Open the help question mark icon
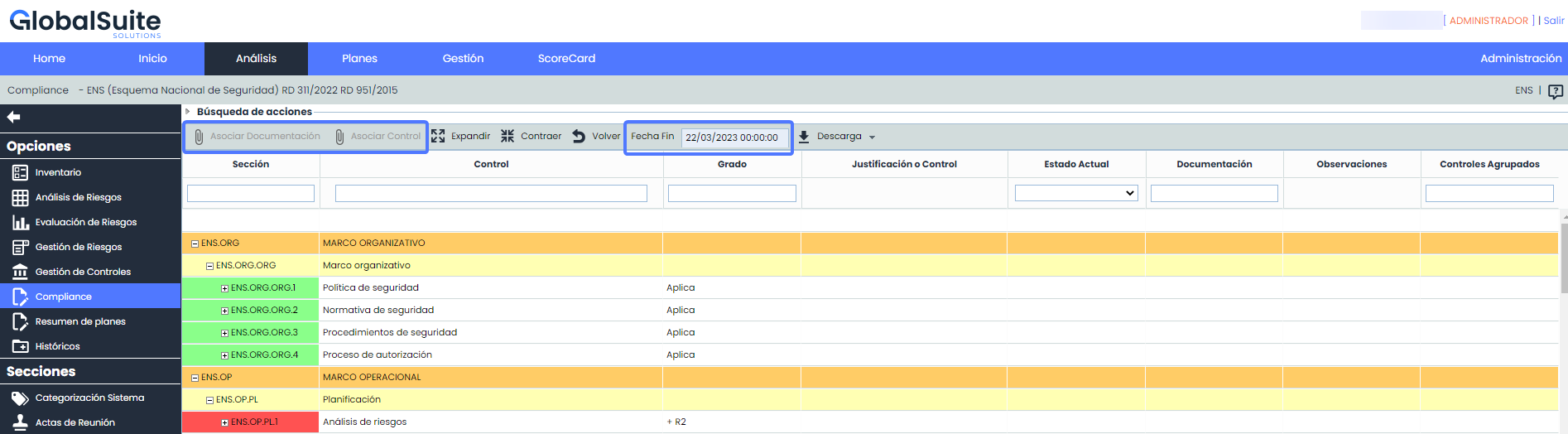This screenshot has width=1568, height=434. 1556,91
